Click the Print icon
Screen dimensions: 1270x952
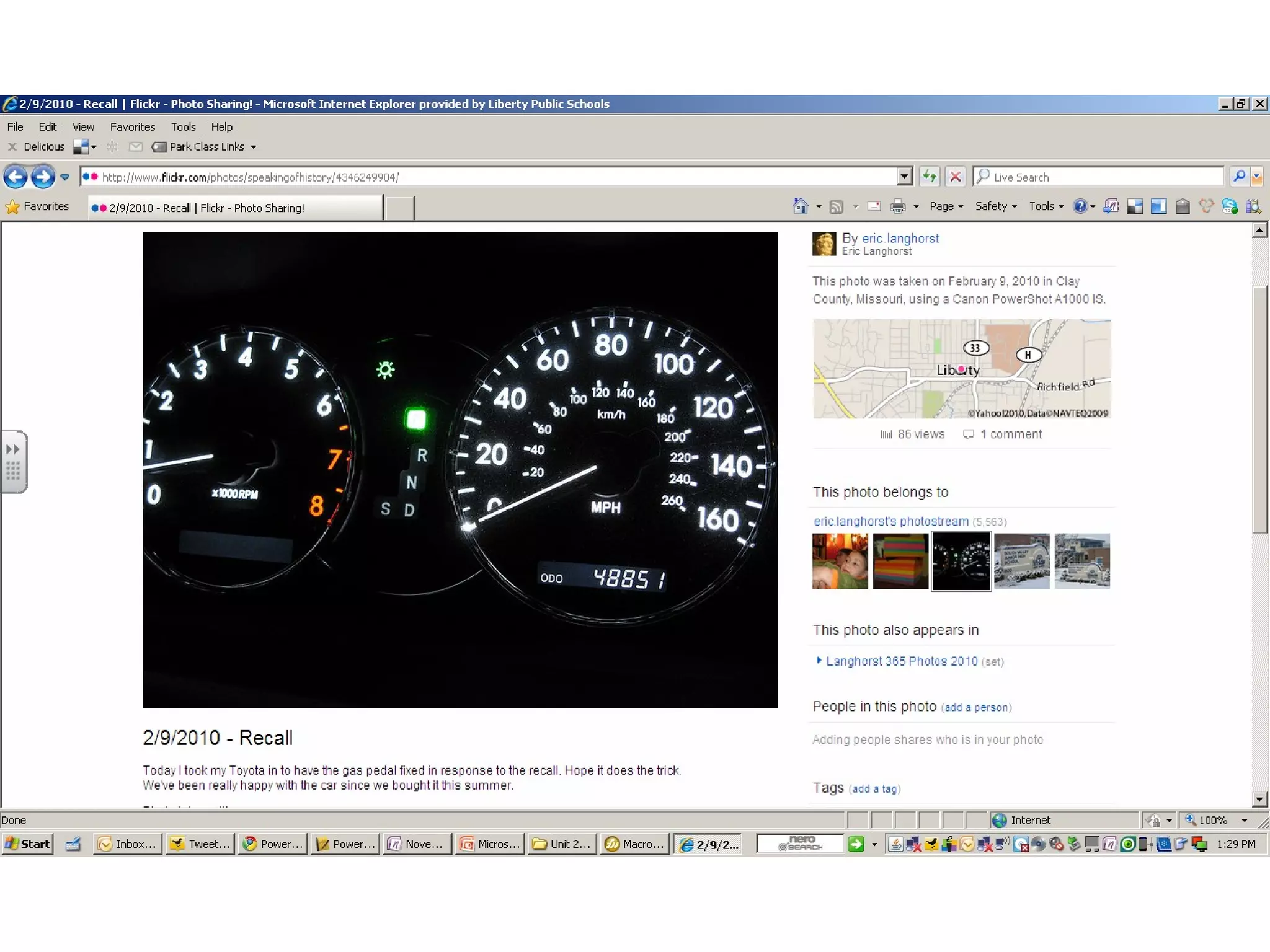coord(897,207)
